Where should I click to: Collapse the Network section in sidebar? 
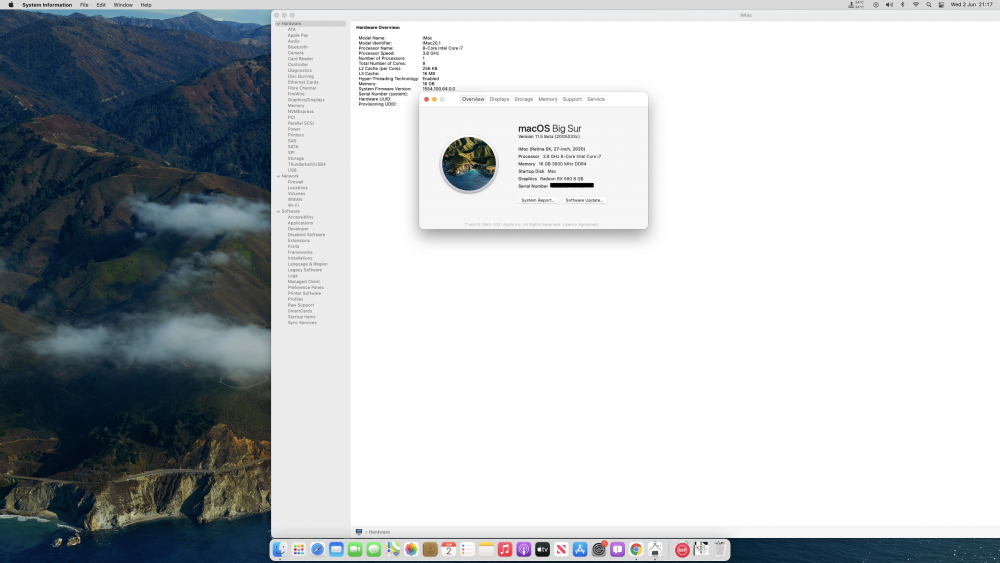(279, 176)
